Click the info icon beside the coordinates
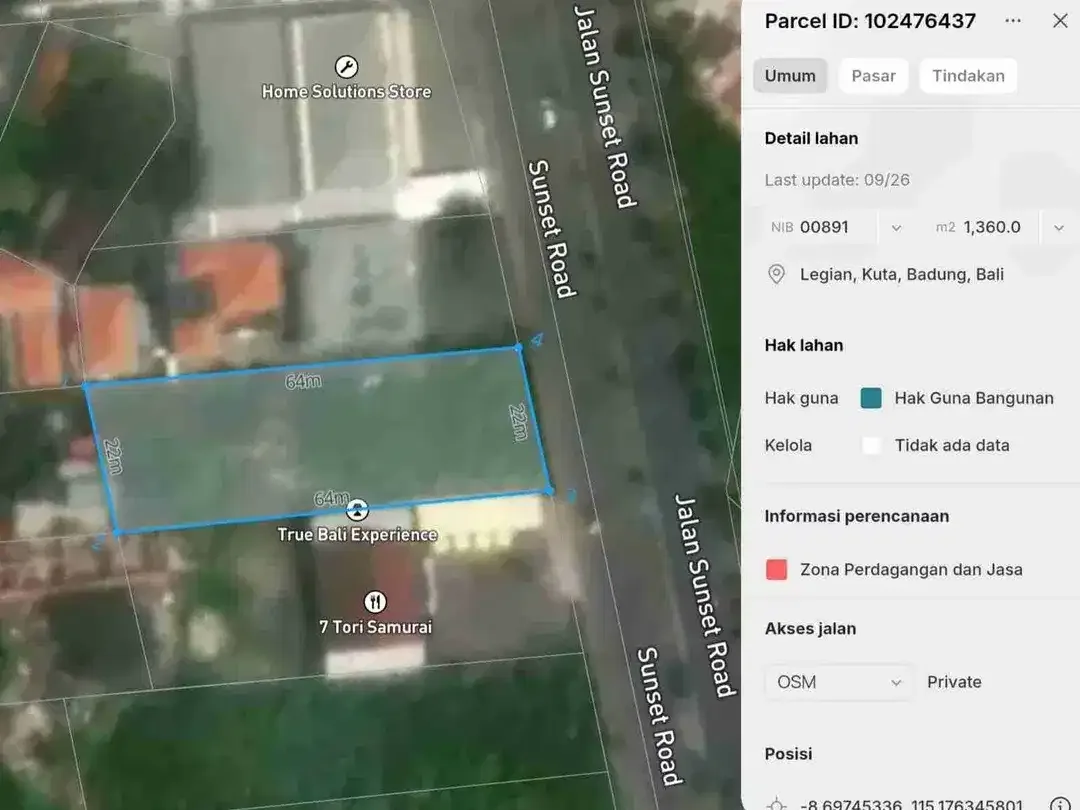The height and width of the screenshot is (810, 1080). pyautogui.click(x=1059, y=804)
